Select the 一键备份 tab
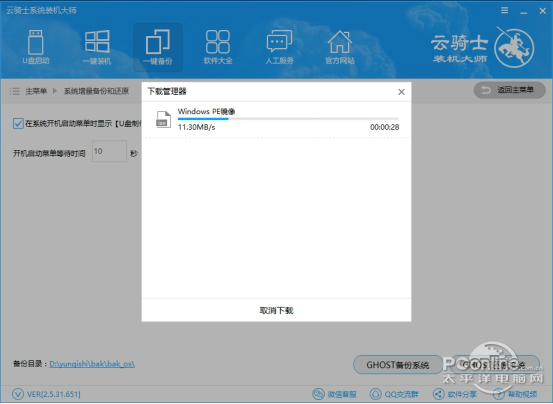 pos(158,47)
